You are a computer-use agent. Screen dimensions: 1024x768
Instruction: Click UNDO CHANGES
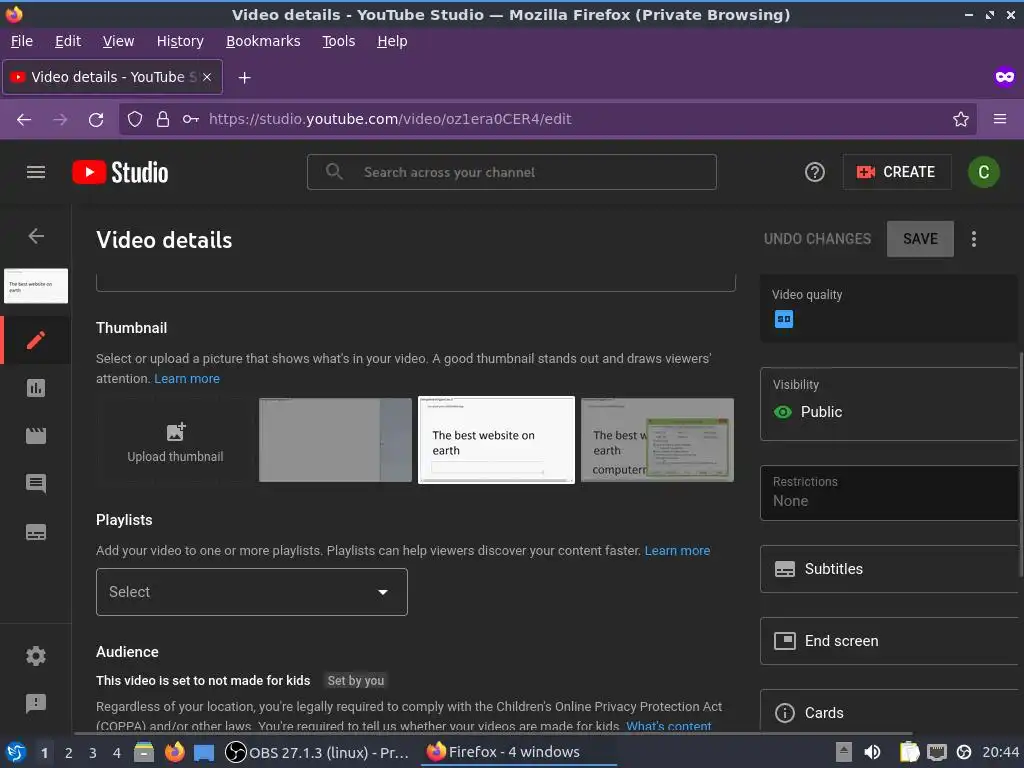point(817,239)
